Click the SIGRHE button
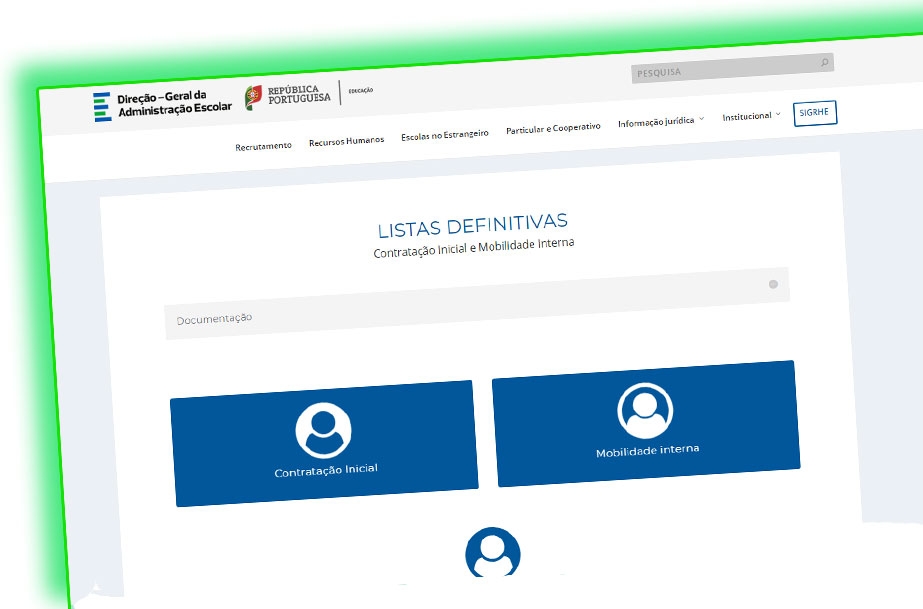This screenshot has height=609, width=923. pos(814,112)
